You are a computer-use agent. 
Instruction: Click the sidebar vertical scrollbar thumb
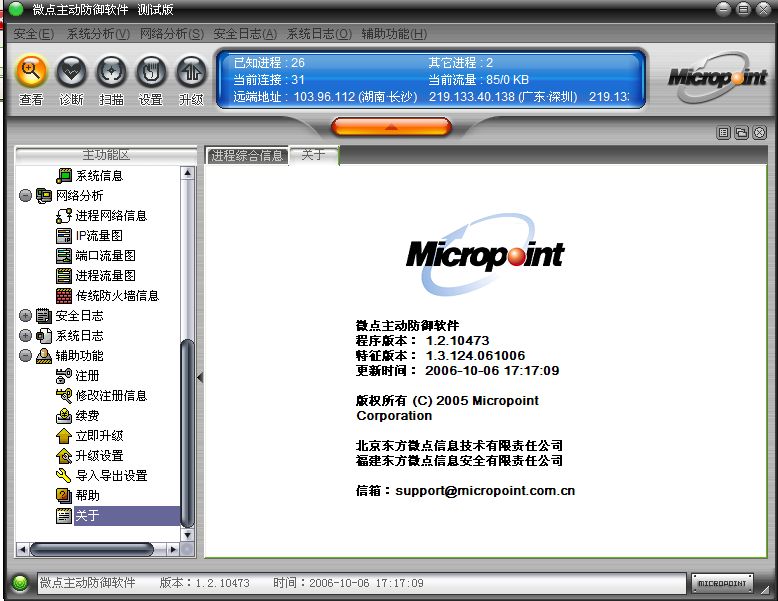[x=188, y=433]
